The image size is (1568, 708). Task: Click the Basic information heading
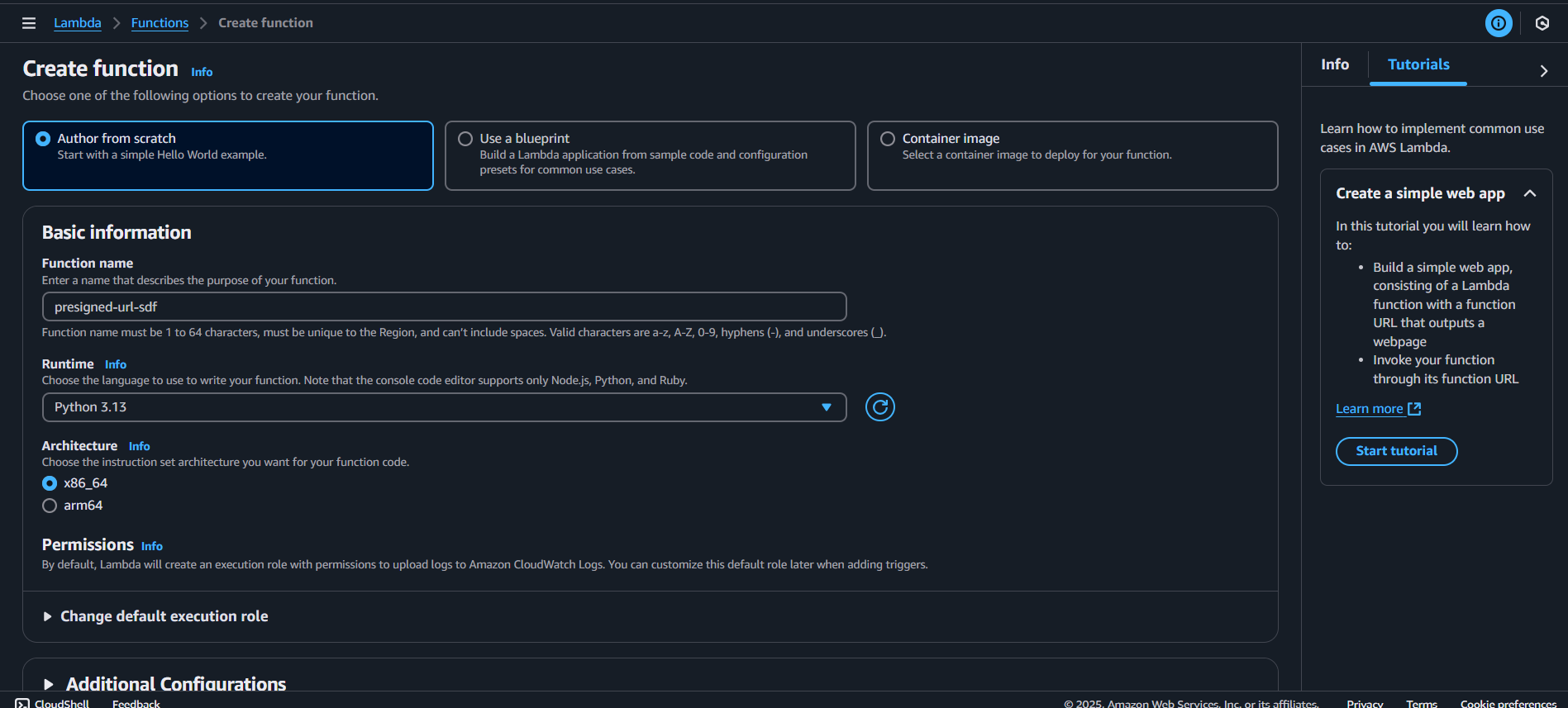pos(117,232)
